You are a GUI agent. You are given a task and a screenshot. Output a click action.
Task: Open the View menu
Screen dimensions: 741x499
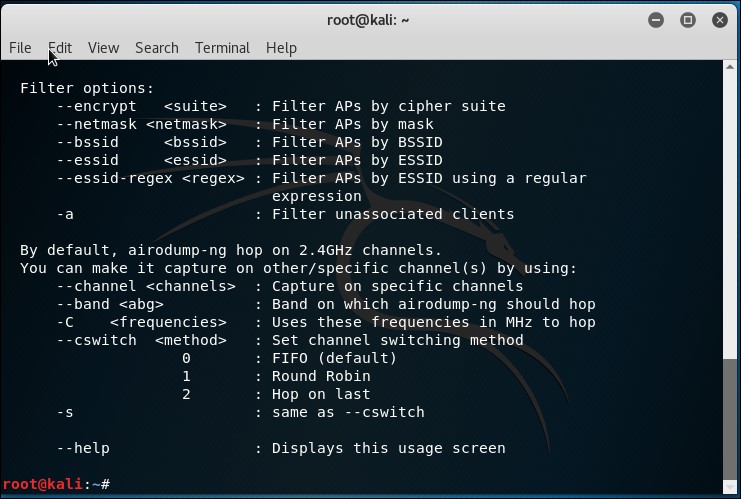coord(103,48)
